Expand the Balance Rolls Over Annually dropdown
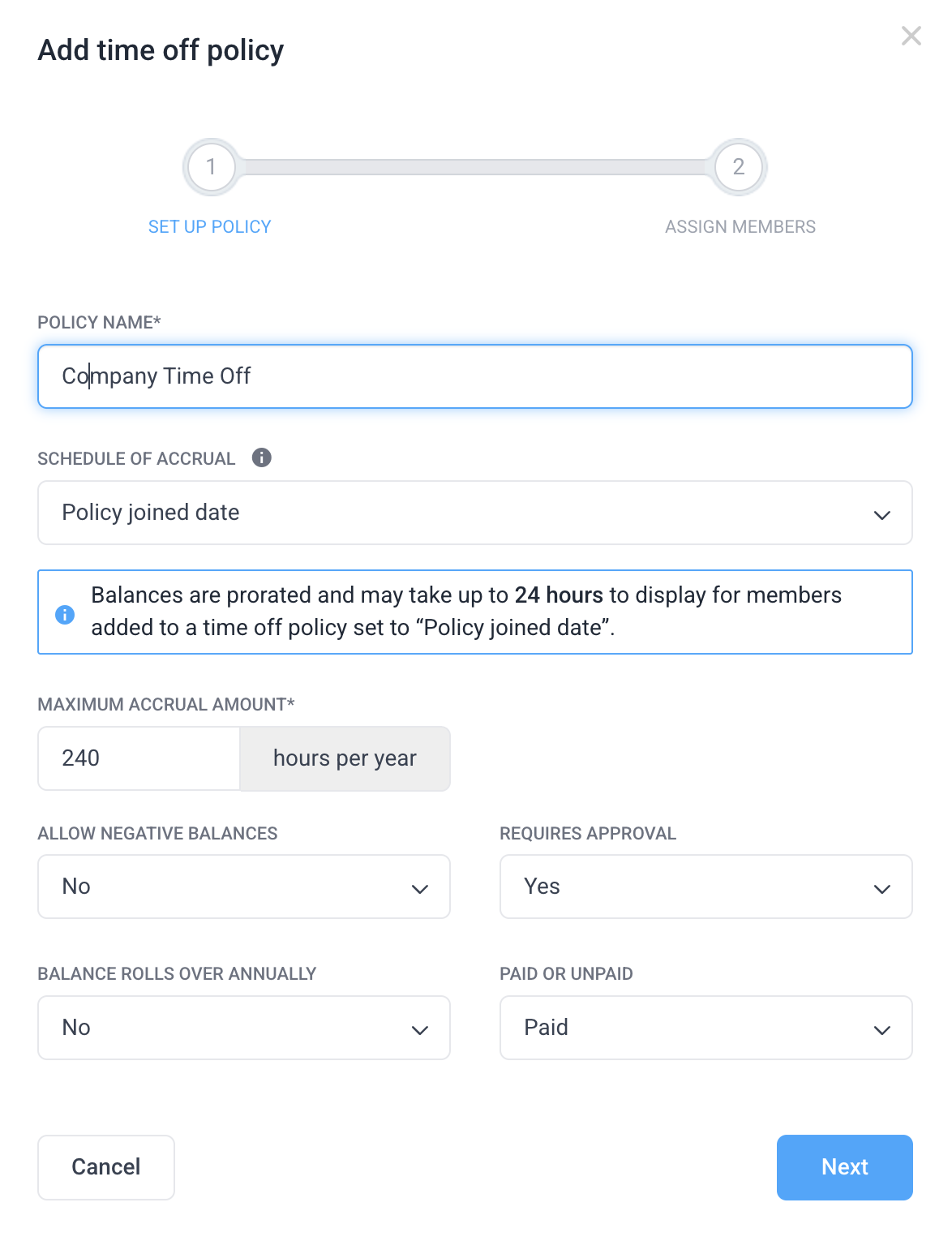Image resolution: width=952 pixels, height=1241 pixels. click(243, 1028)
